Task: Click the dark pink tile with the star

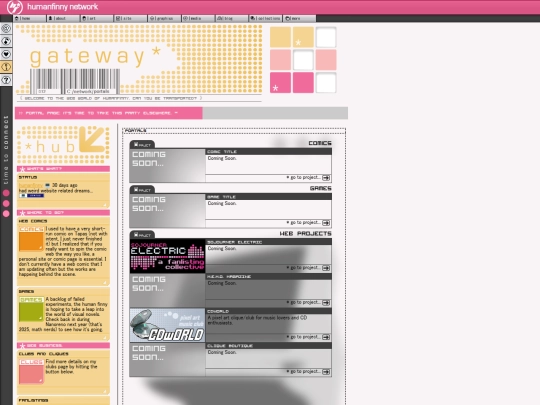Action: (280, 83)
